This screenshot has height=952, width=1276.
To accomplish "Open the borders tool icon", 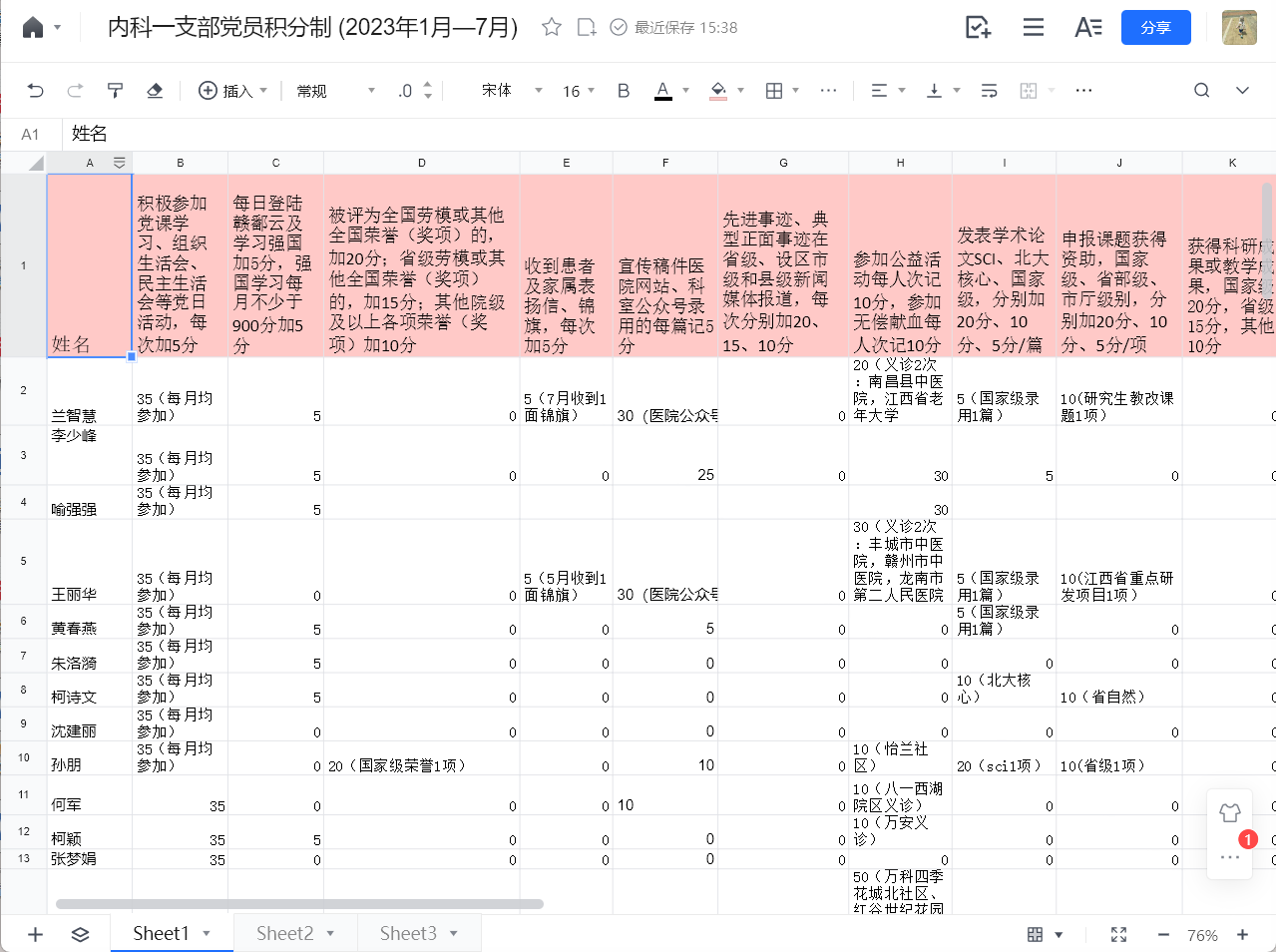I will (x=774, y=91).
